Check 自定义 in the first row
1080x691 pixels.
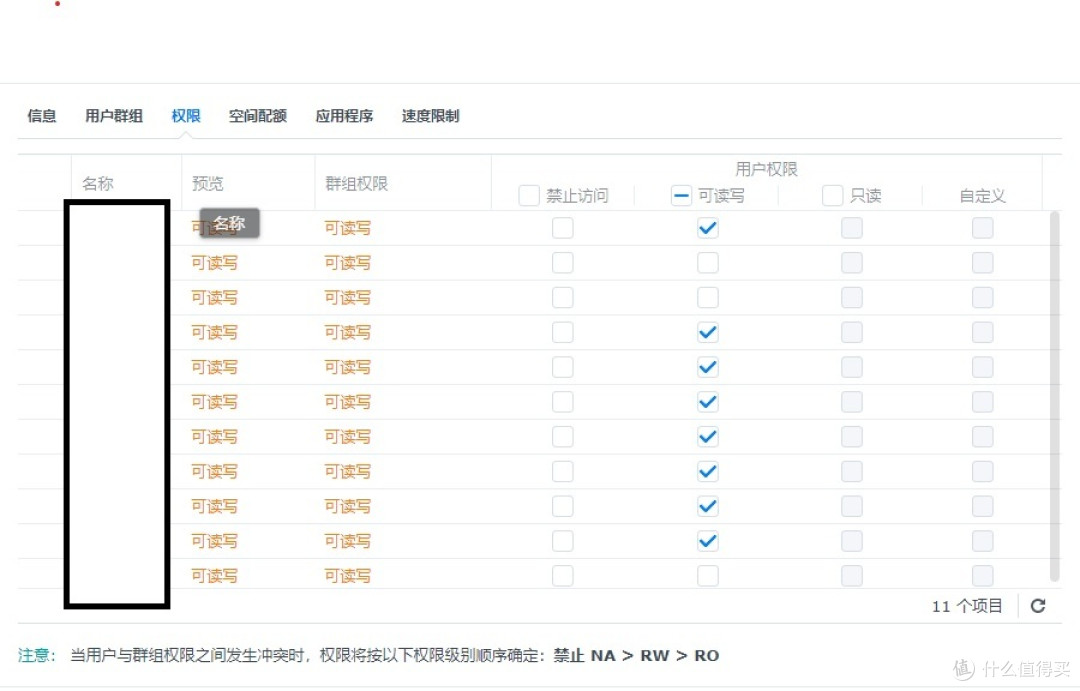[983, 228]
